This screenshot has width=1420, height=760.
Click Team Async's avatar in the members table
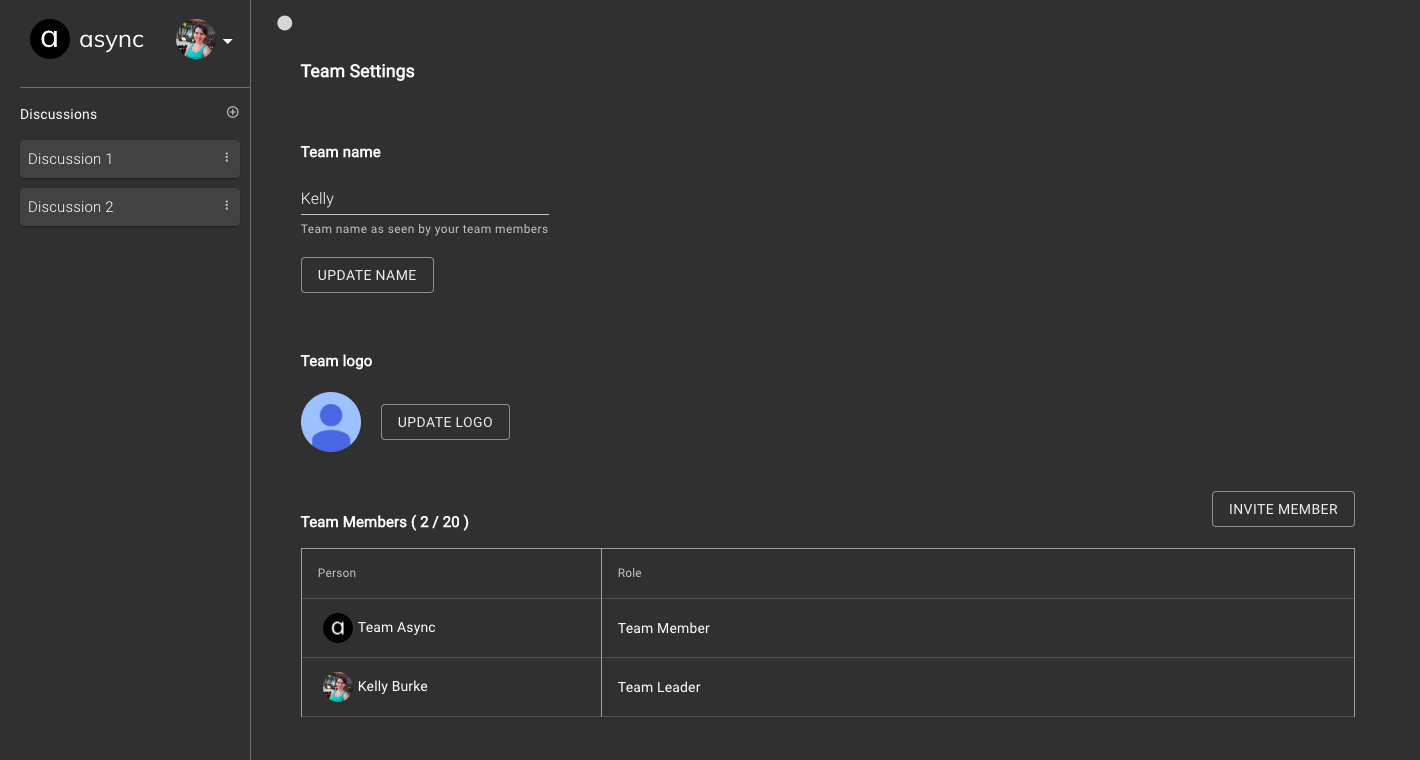click(339, 628)
